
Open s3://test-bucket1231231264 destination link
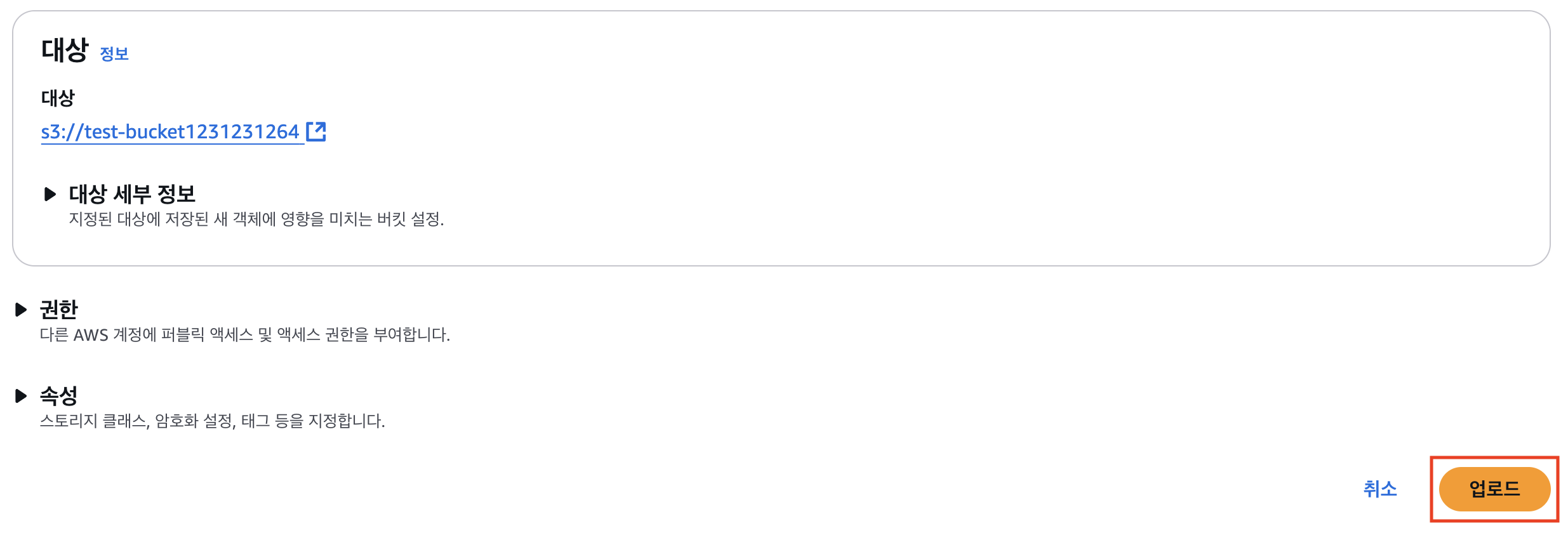[x=169, y=131]
